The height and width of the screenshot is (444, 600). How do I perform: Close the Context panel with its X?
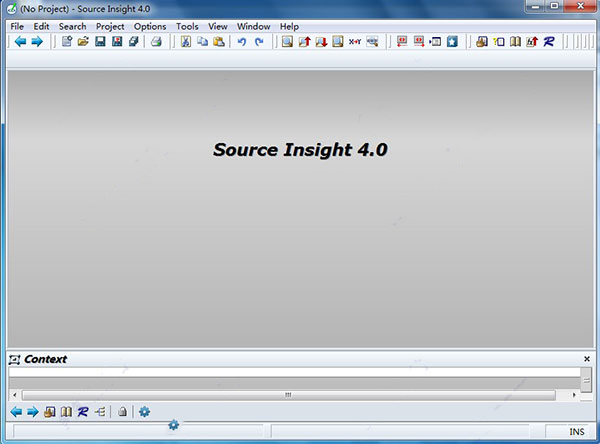[x=587, y=359]
